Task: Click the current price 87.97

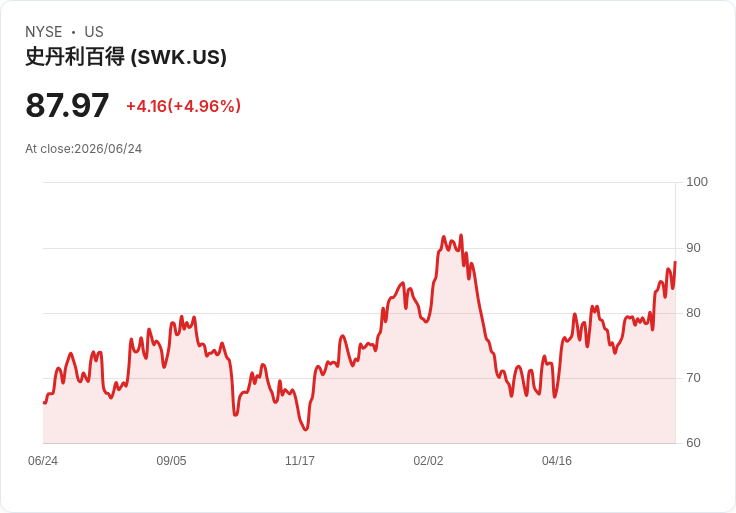Action: [67, 106]
